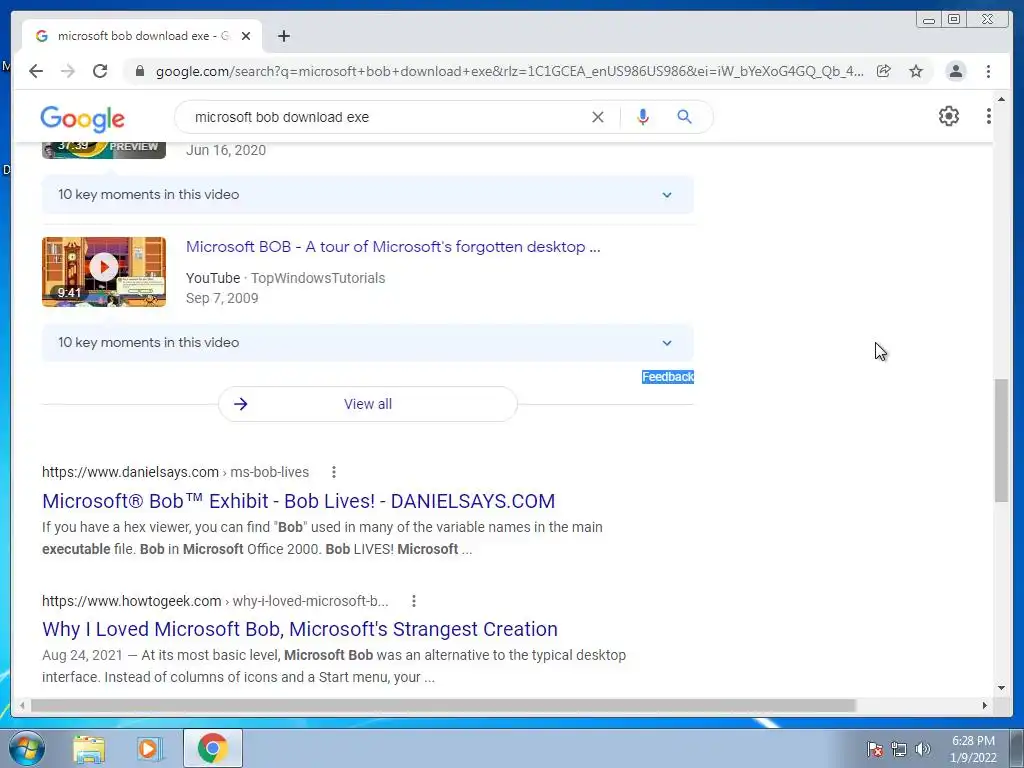
Task: Clear the search query
Action: click(598, 117)
